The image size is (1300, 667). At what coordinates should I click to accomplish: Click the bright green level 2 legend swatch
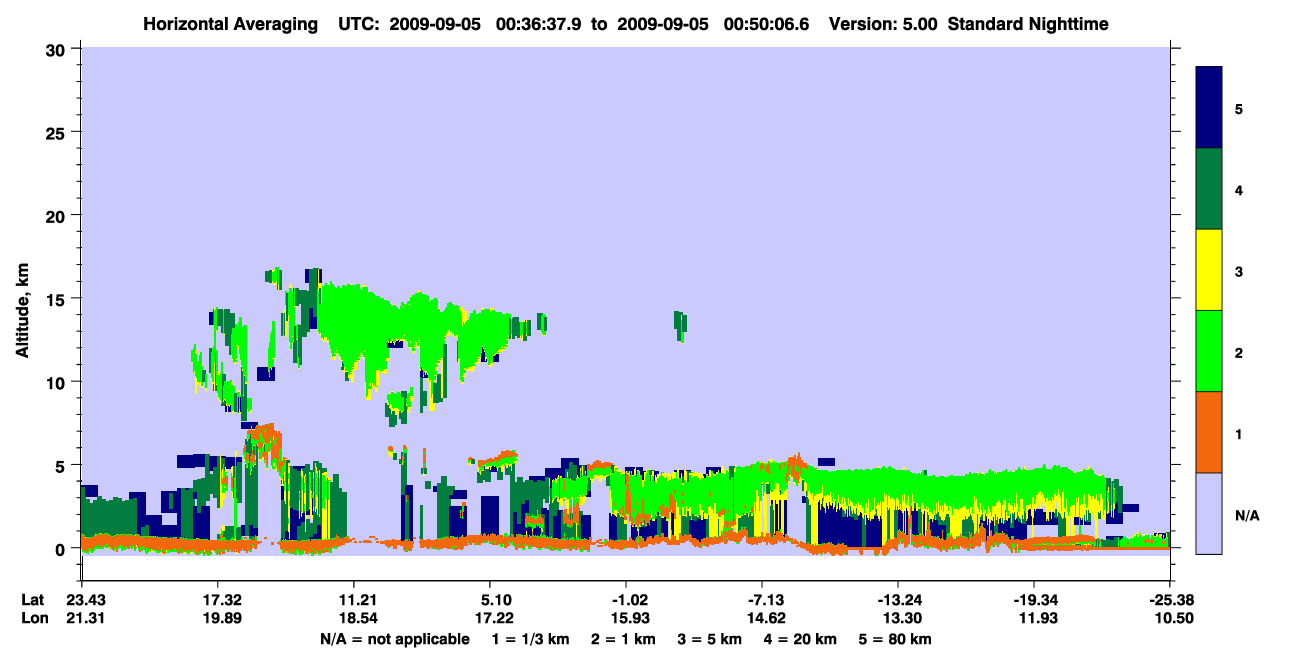pos(1209,351)
